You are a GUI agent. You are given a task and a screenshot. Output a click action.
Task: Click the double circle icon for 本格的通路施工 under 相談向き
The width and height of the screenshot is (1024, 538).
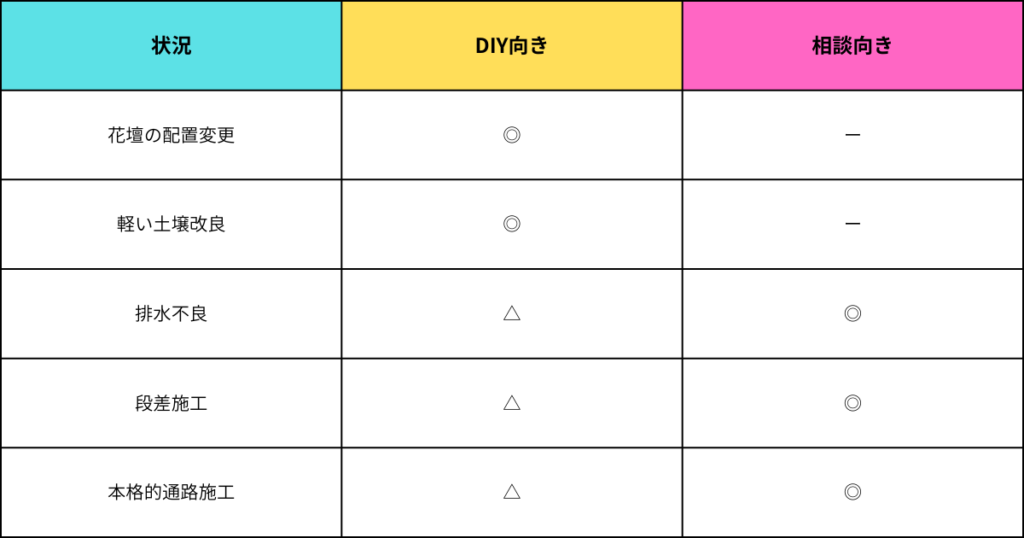[x=852, y=491]
